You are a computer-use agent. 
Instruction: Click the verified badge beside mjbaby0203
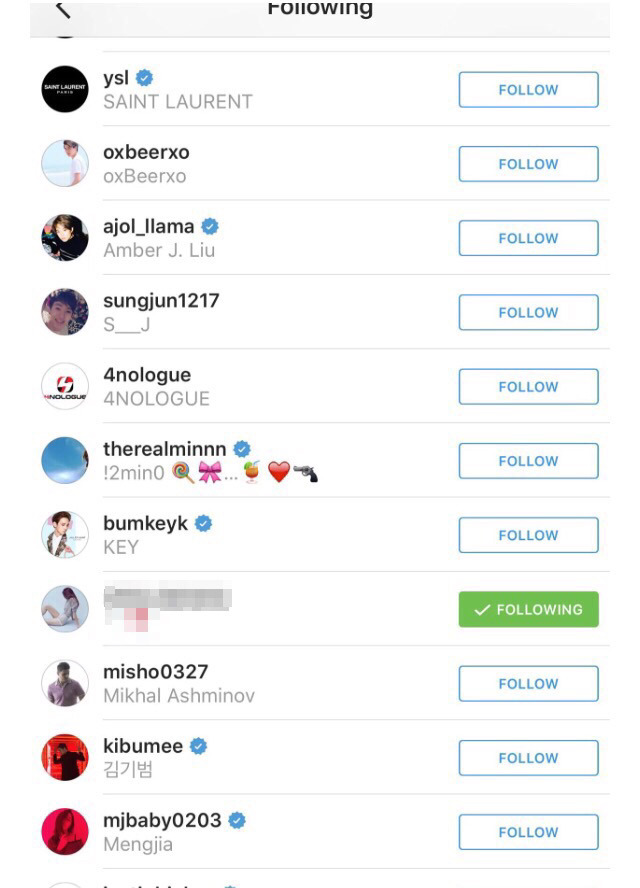click(237, 820)
